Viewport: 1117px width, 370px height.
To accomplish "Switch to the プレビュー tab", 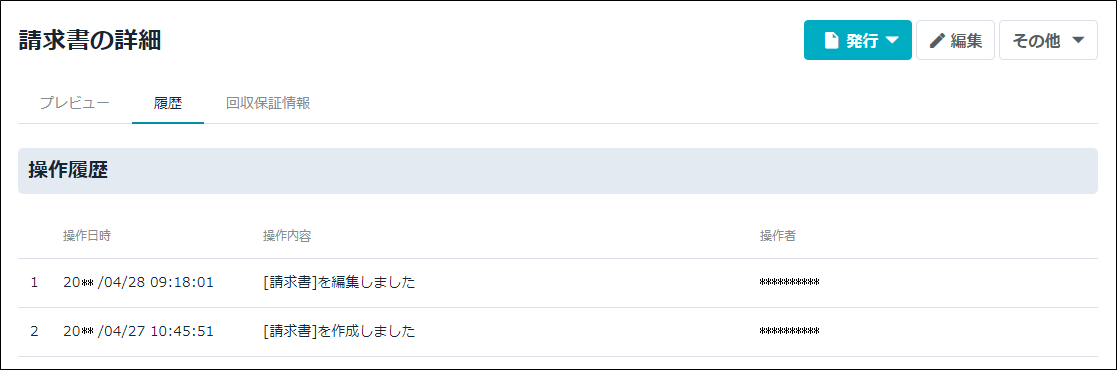I will (75, 103).
